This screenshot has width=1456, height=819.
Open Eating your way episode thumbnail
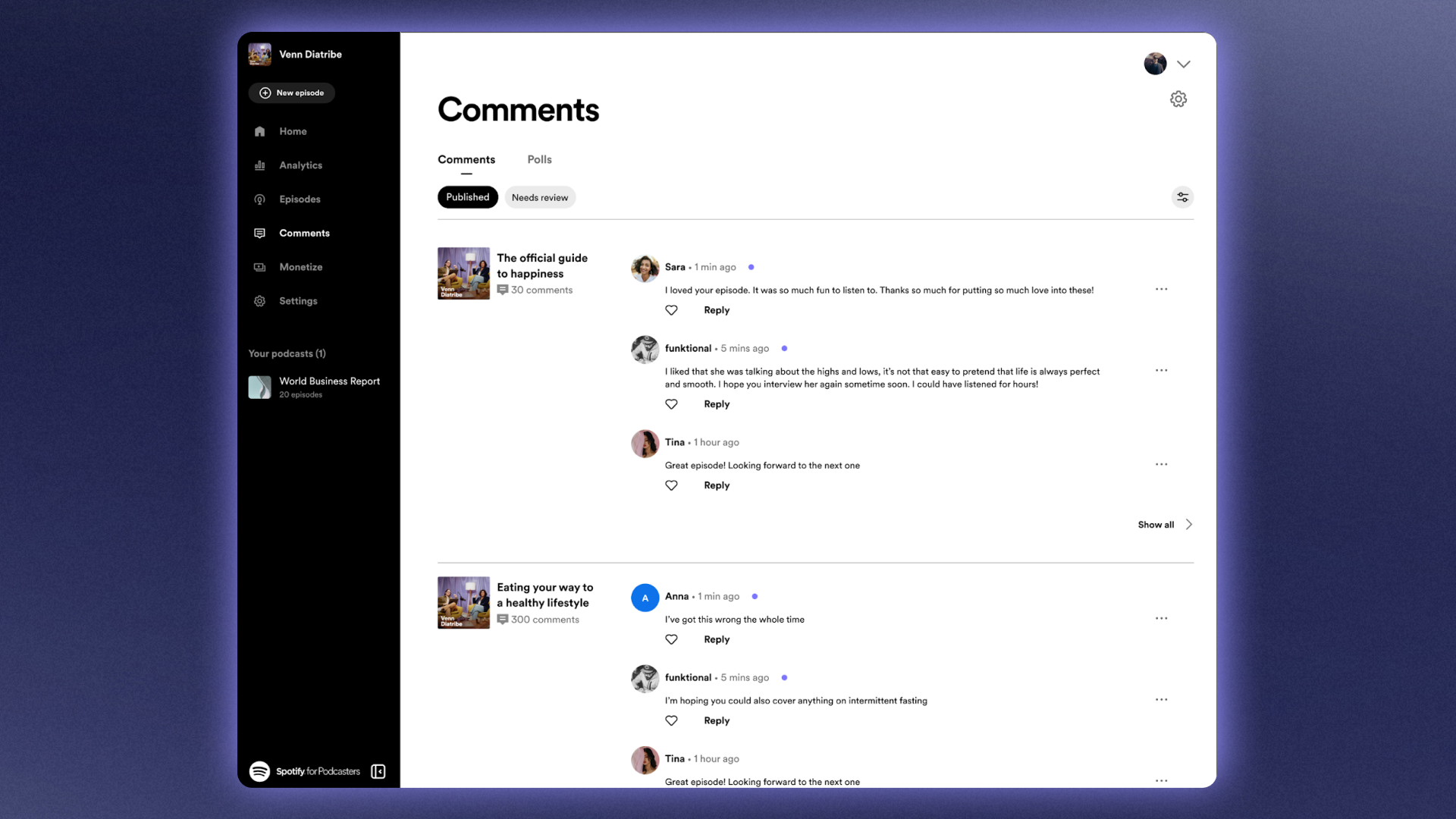click(x=463, y=603)
